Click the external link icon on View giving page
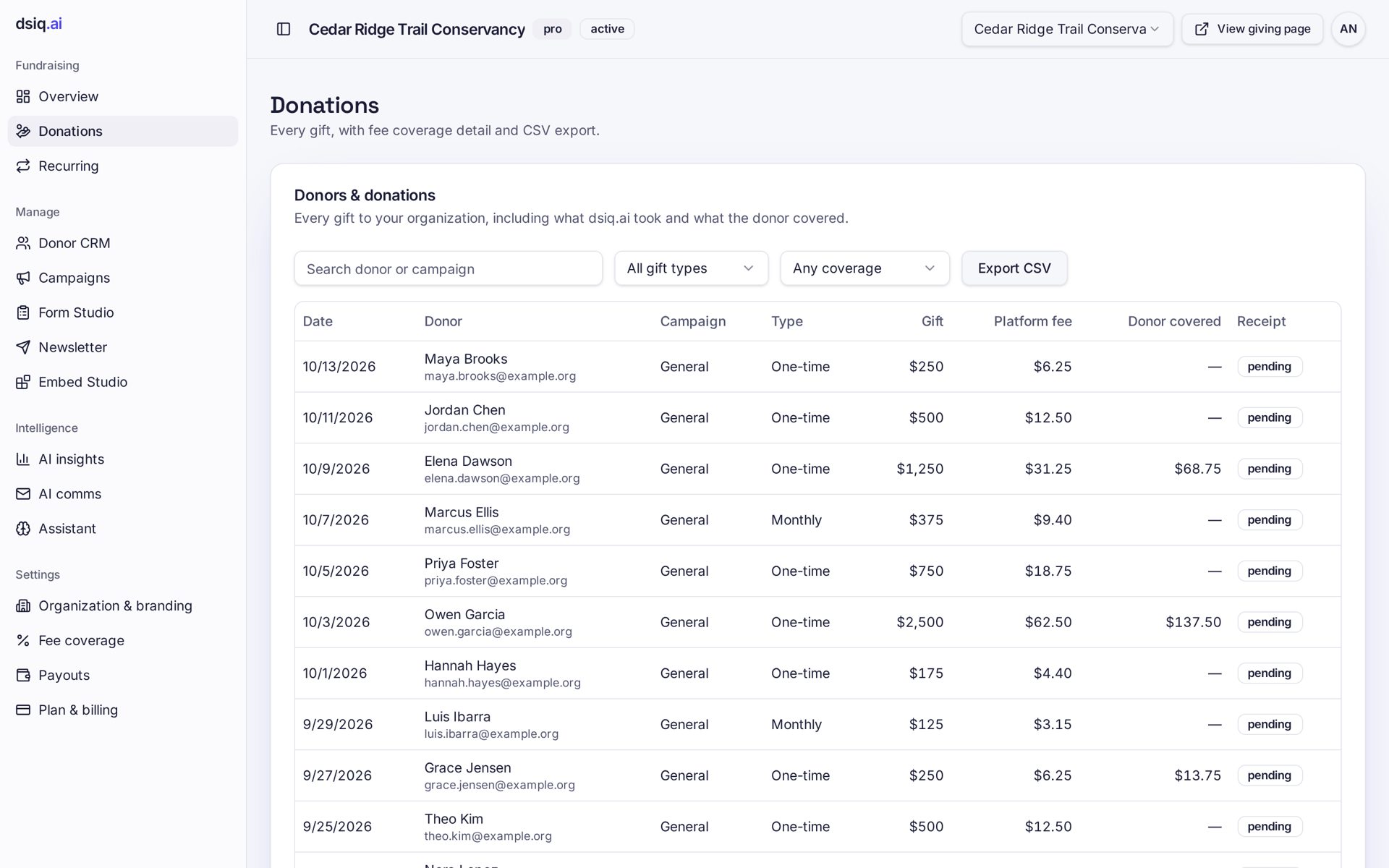Screen dimensions: 1389x868 [1202, 29]
